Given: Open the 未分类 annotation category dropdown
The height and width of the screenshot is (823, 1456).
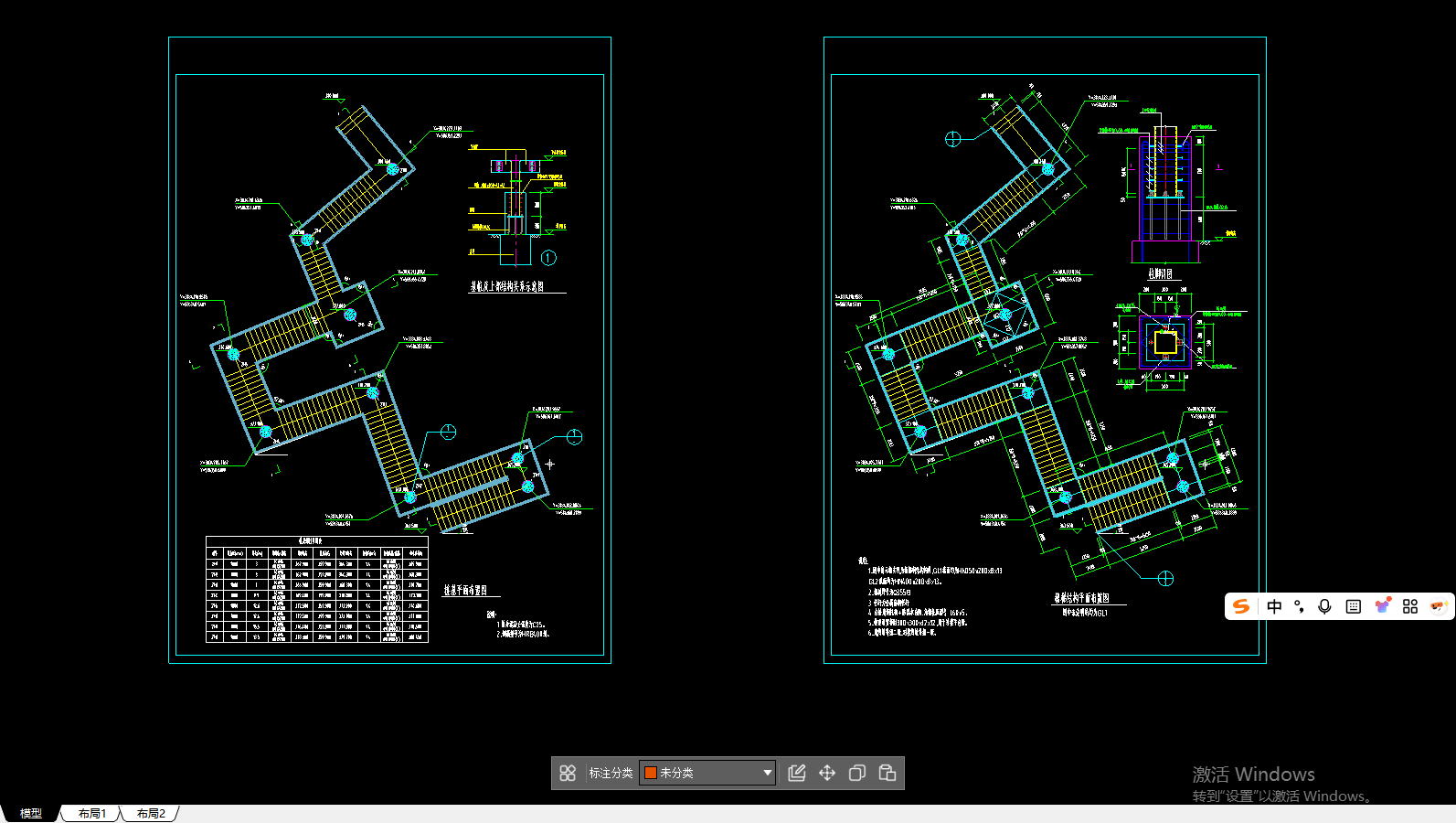Looking at the screenshot, I should click(x=767, y=773).
